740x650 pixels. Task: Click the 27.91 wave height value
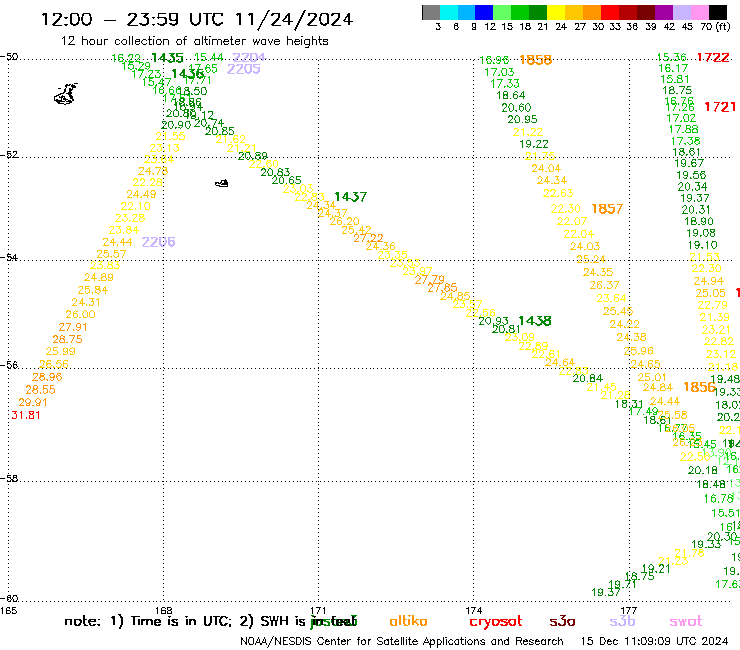pyautogui.click(x=73, y=327)
